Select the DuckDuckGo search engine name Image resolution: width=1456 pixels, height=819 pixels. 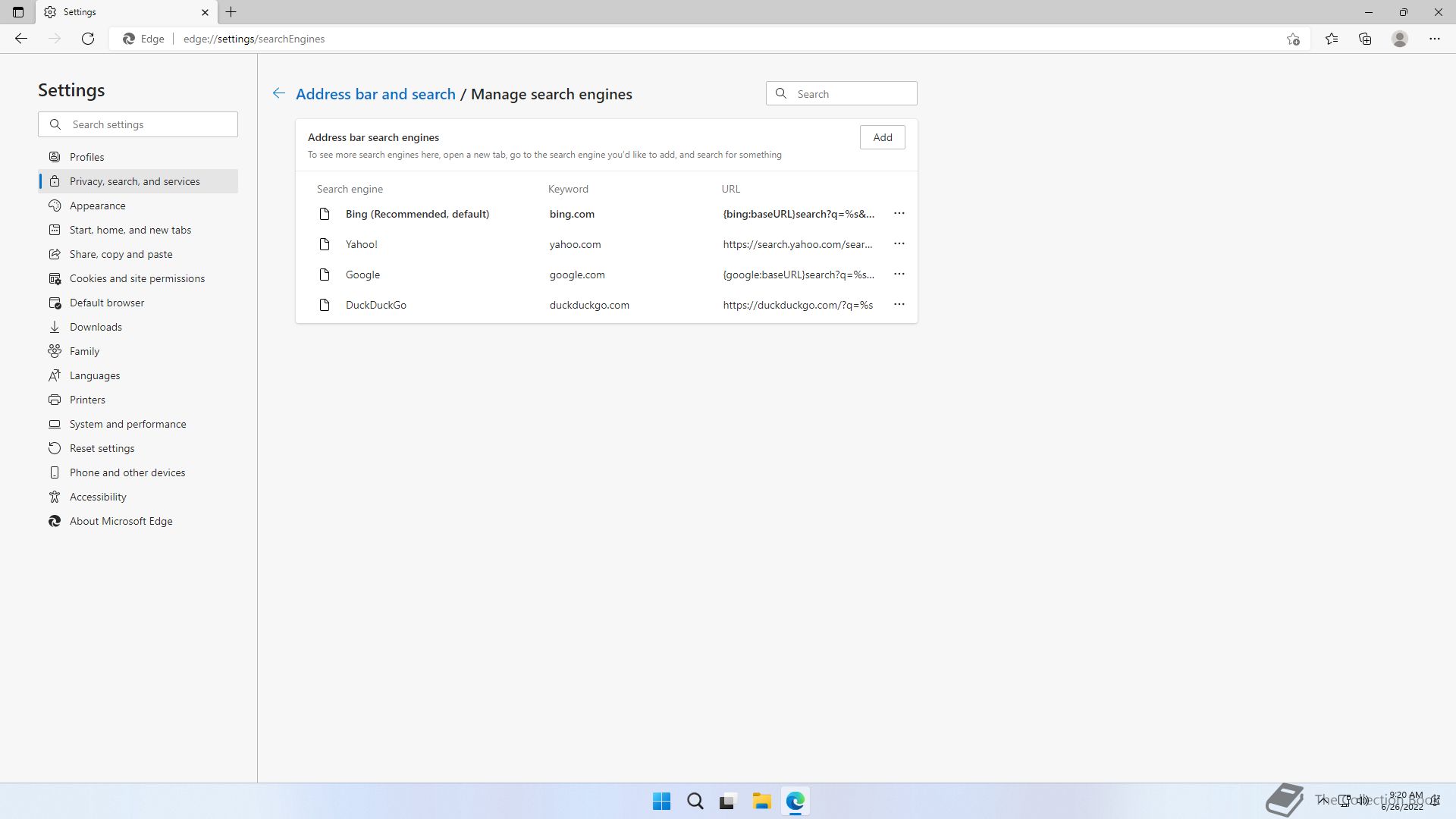376,305
